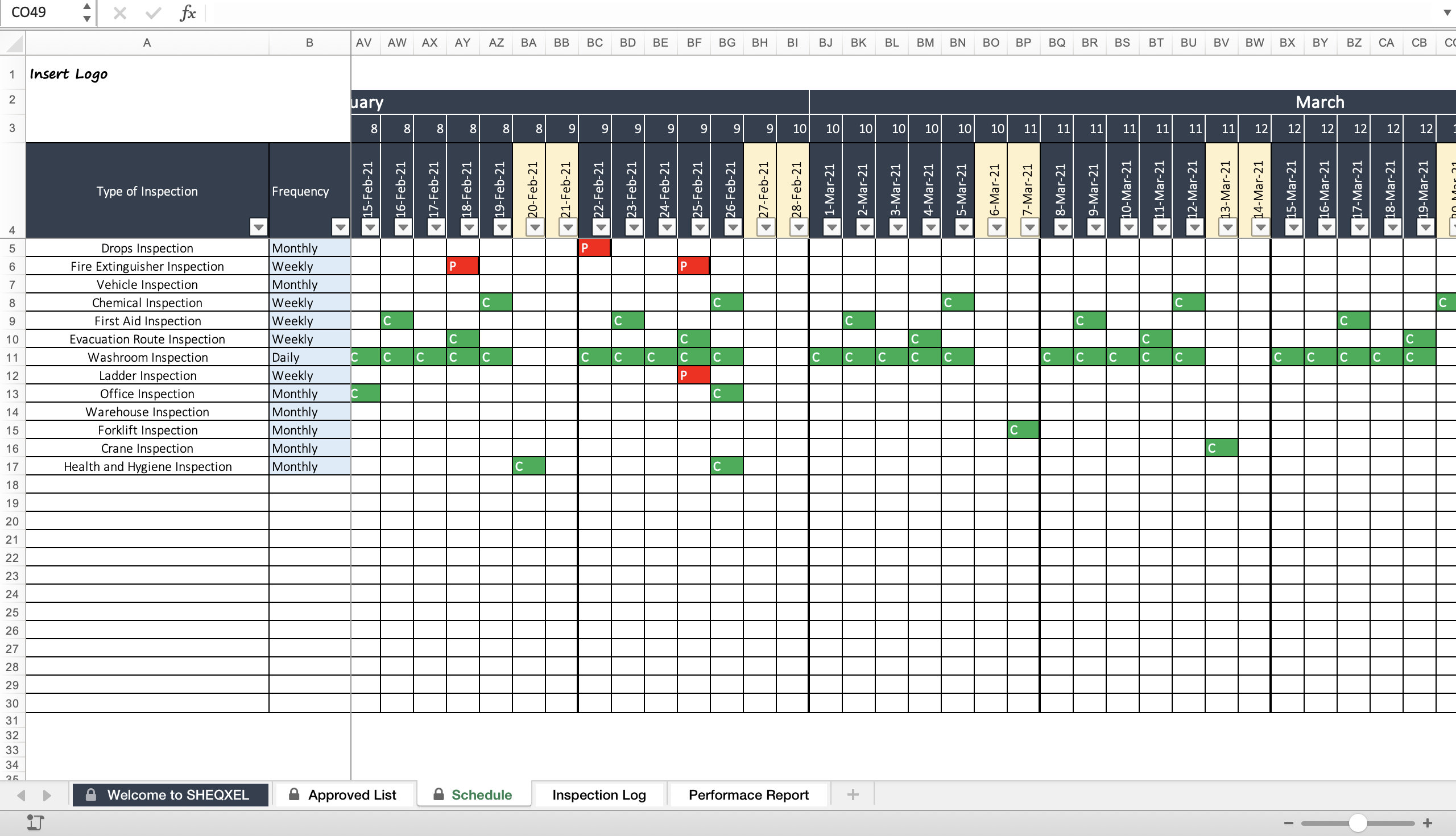Open the 19-Mar-21 filter dropdown
The width and height of the screenshot is (1456, 836).
(1425, 227)
